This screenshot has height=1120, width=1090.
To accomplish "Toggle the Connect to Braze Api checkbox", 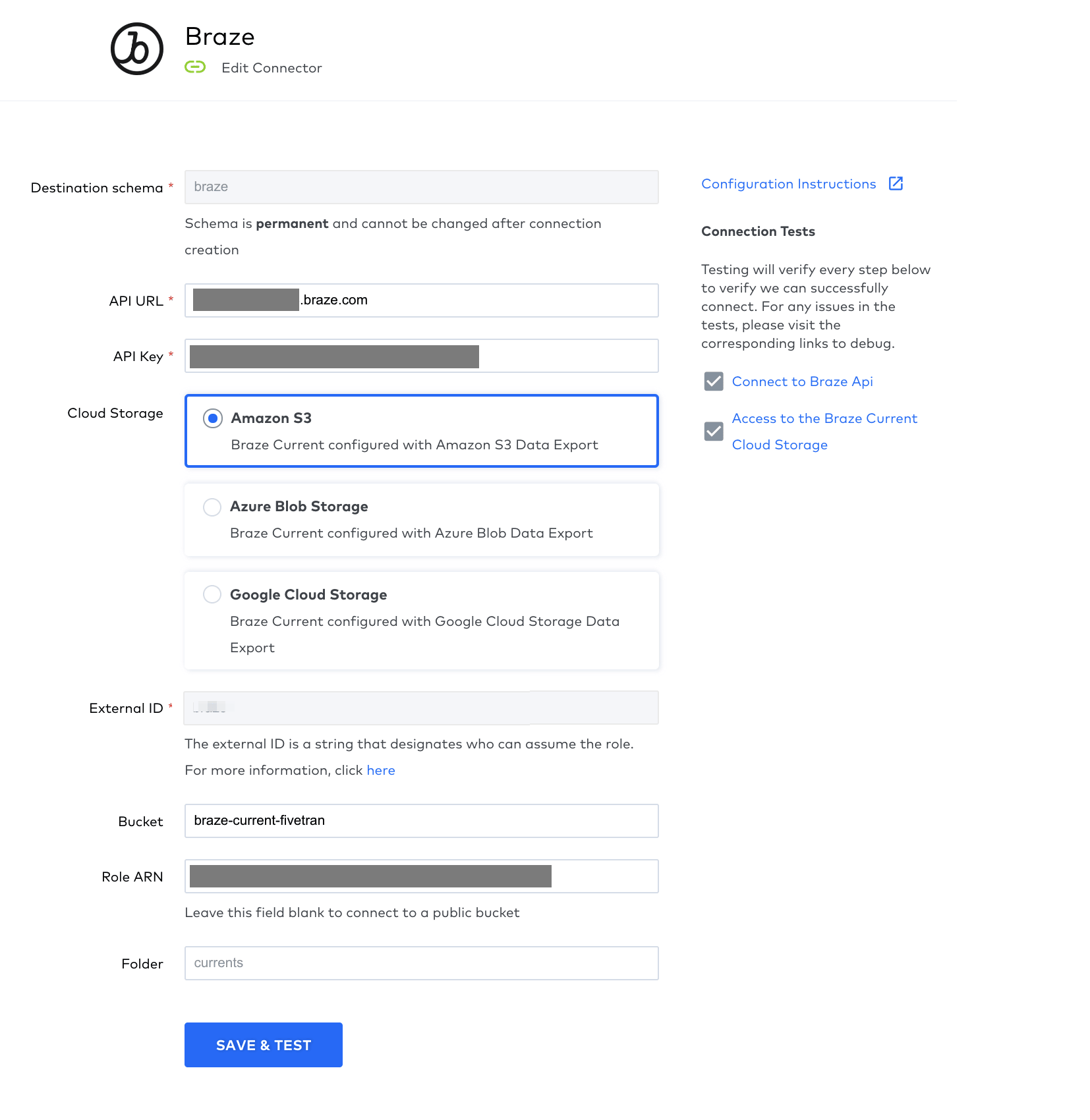I will [714, 381].
